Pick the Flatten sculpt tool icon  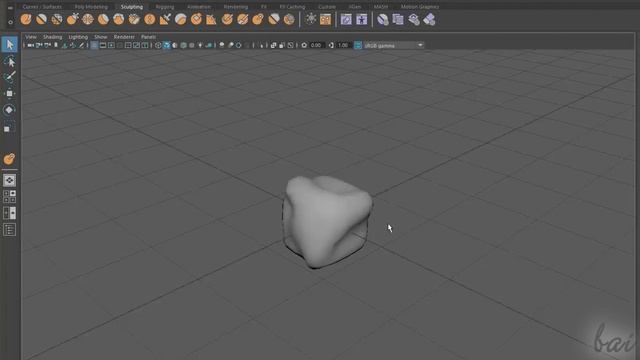tap(103, 19)
